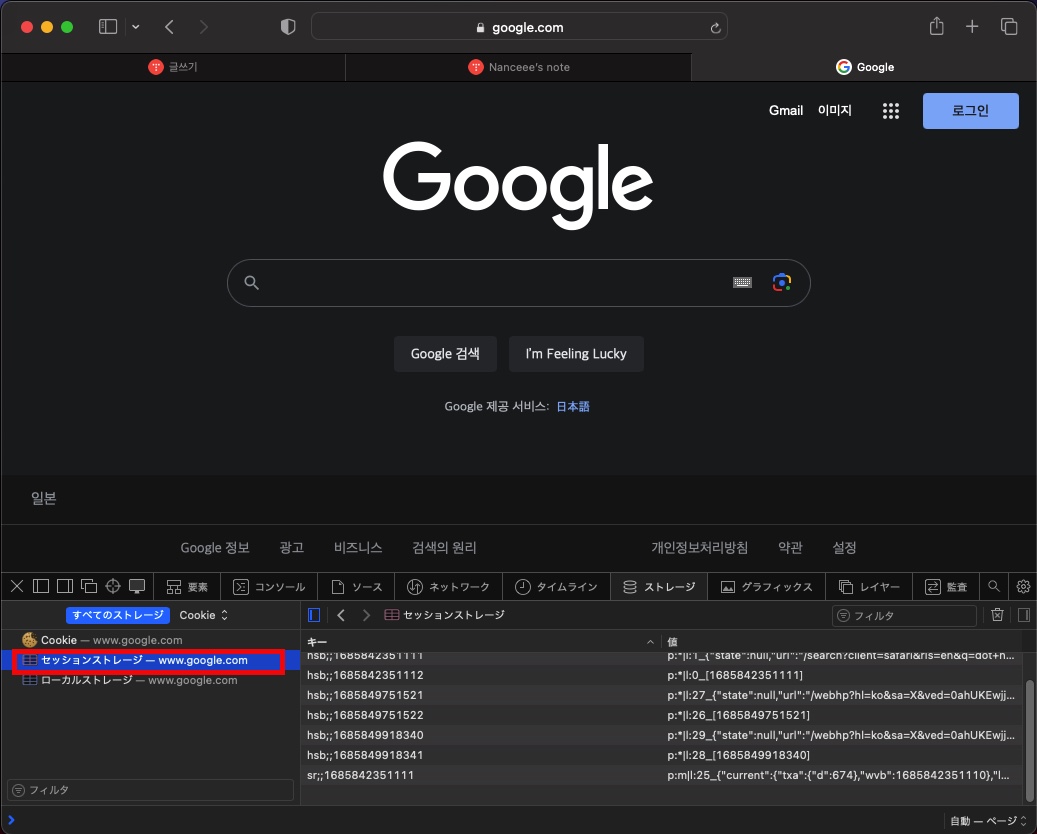The width and height of the screenshot is (1037, 834).
Task: Go back in the storage content history arrow
Action: 341,615
